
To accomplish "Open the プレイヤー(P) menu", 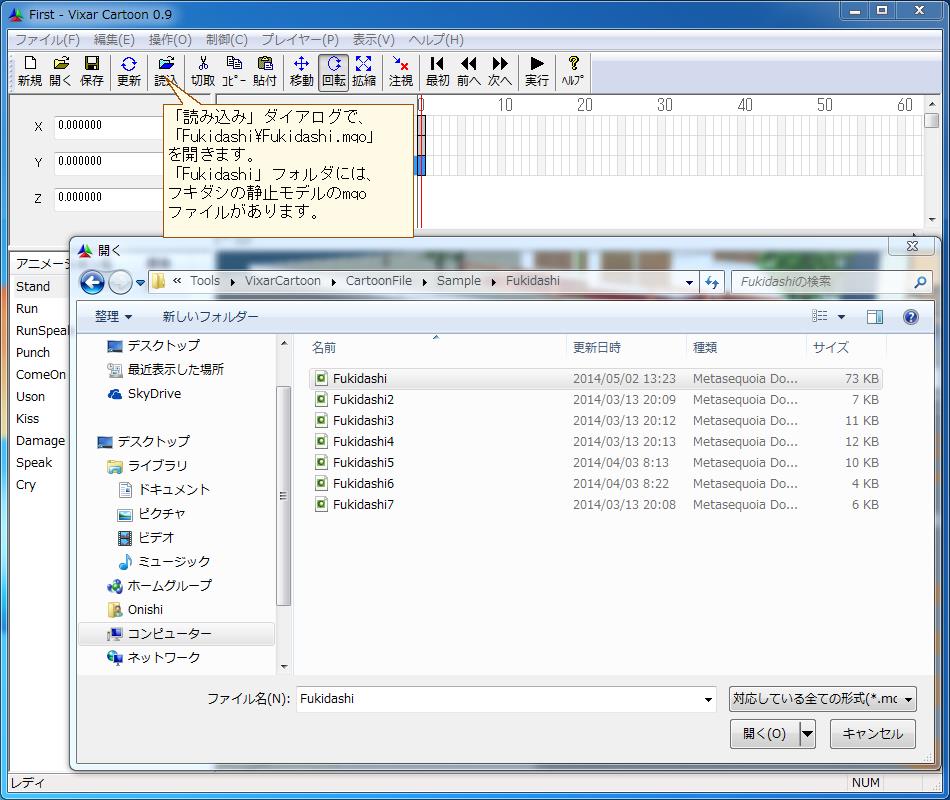I will pos(300,40).
